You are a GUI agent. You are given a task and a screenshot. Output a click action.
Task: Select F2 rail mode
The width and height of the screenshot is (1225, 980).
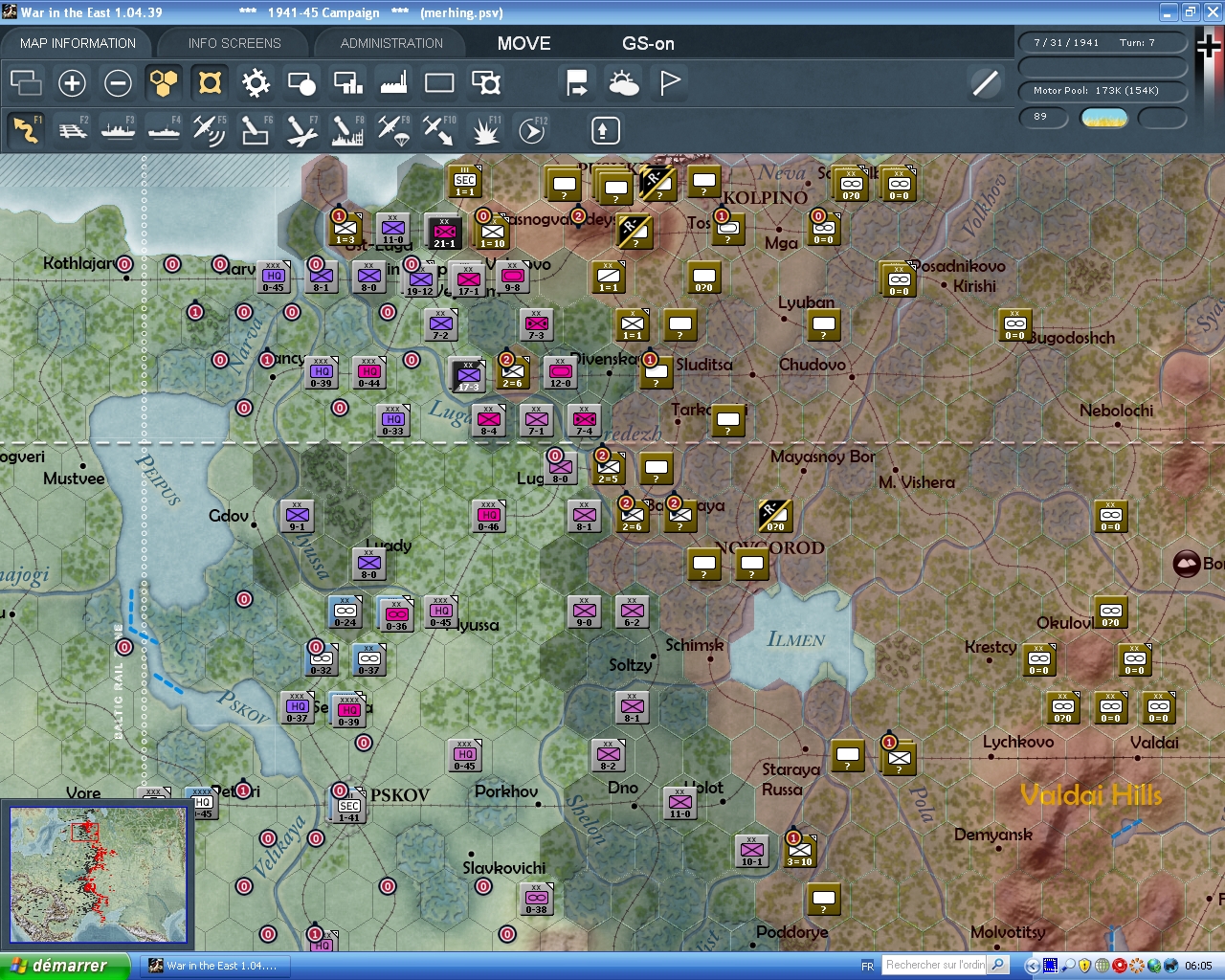[x=72, y=130]
